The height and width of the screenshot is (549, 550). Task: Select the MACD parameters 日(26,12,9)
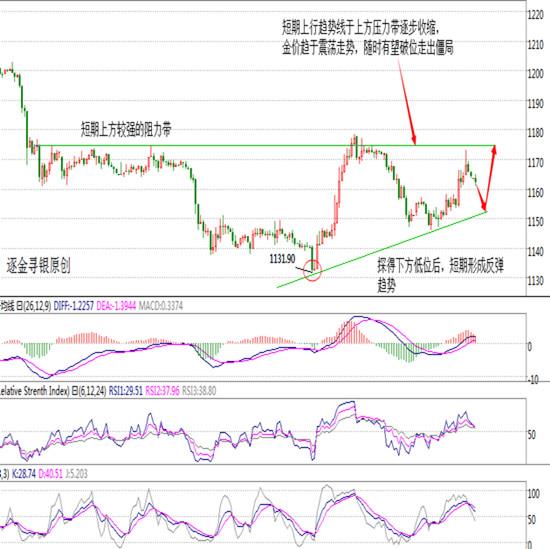34,306
